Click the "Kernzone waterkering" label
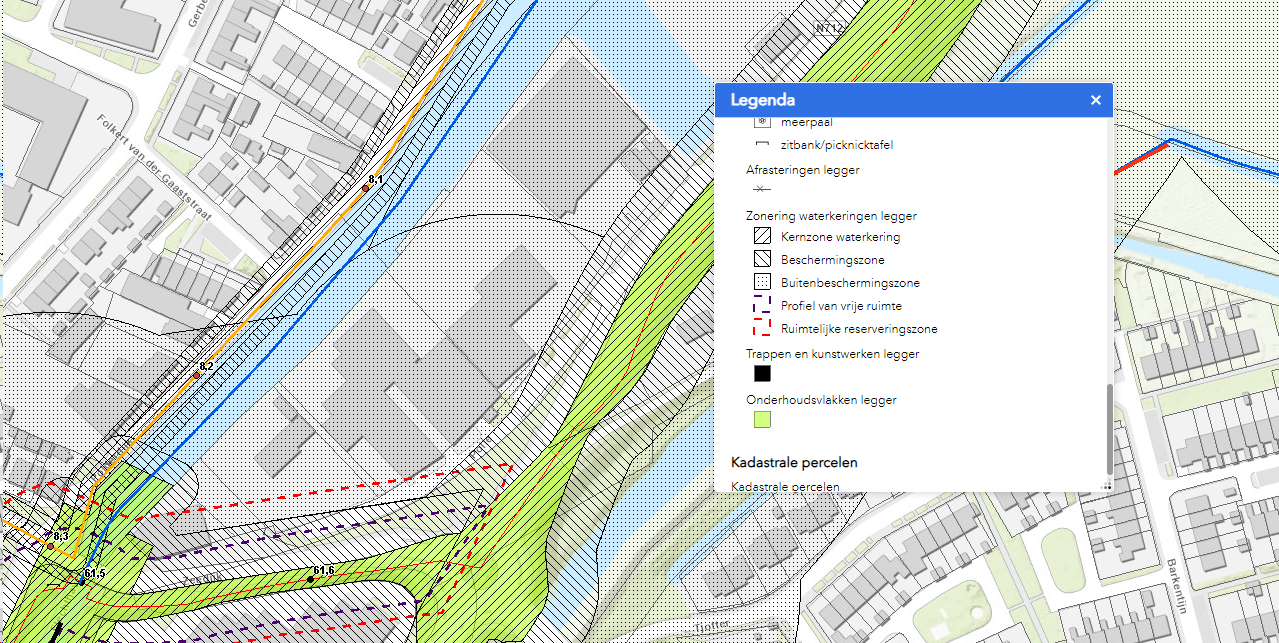The height and width of the screenshot is (643, 1279). coord(840,237)
